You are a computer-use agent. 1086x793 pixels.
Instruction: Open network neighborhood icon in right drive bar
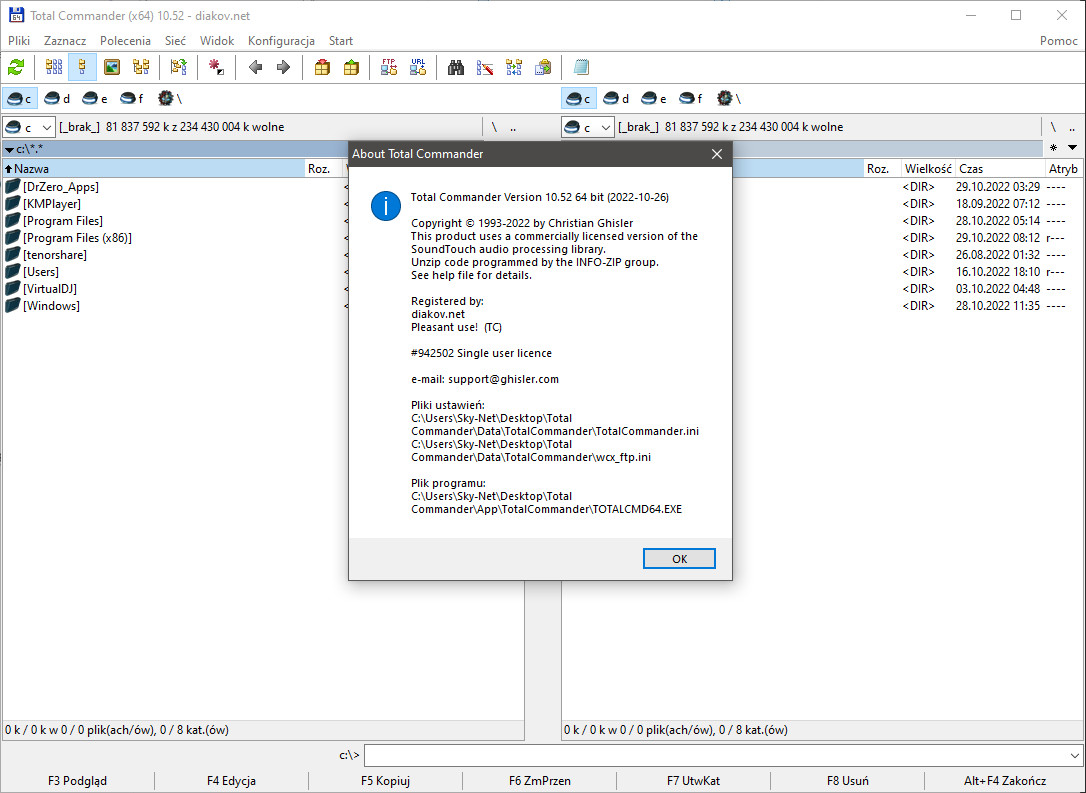coord(729,99)
